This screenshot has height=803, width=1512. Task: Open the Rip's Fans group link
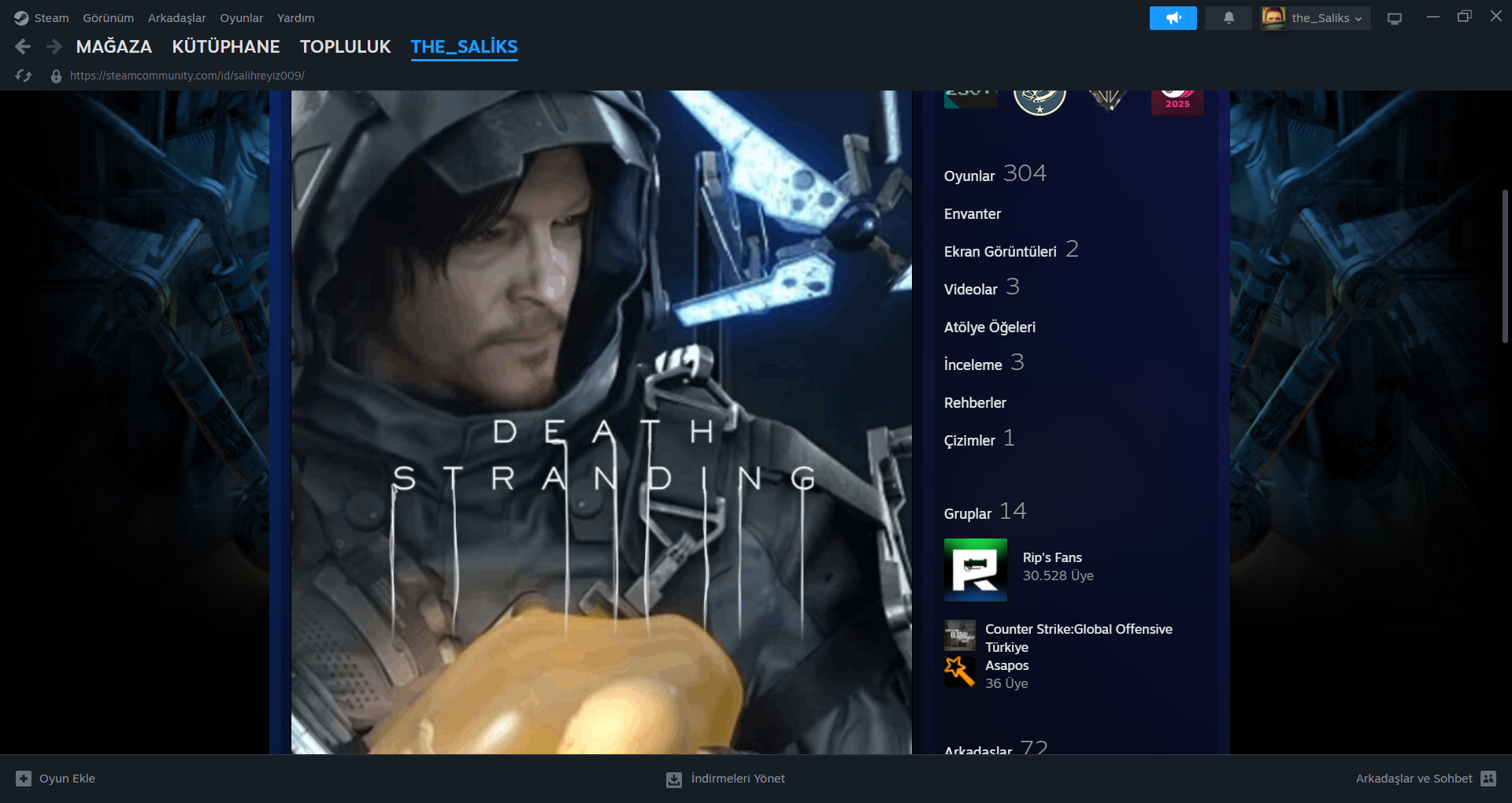(1052, 557)
